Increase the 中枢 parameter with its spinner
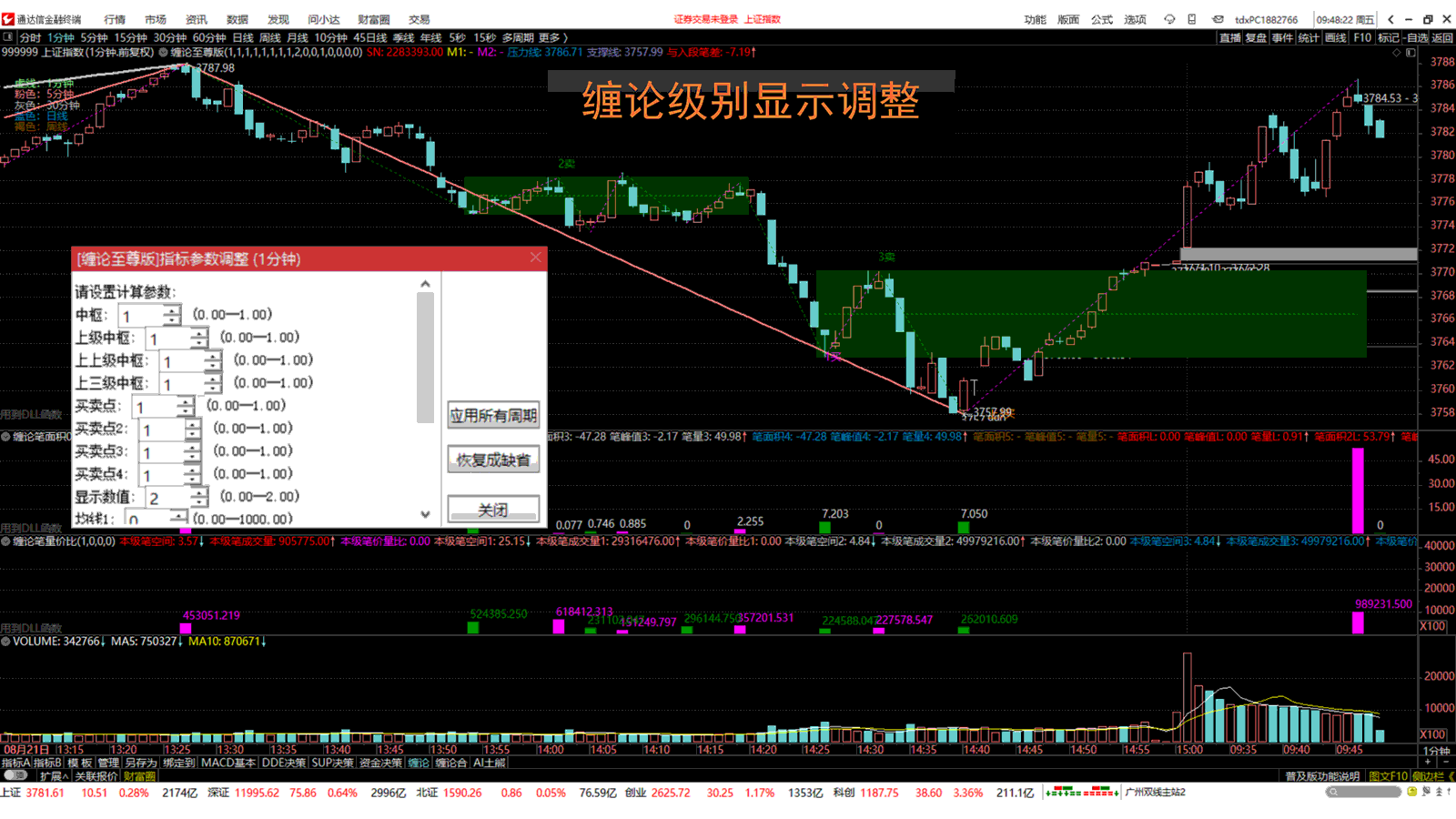The image size is (1456, 819). click(x=172, y=310)
